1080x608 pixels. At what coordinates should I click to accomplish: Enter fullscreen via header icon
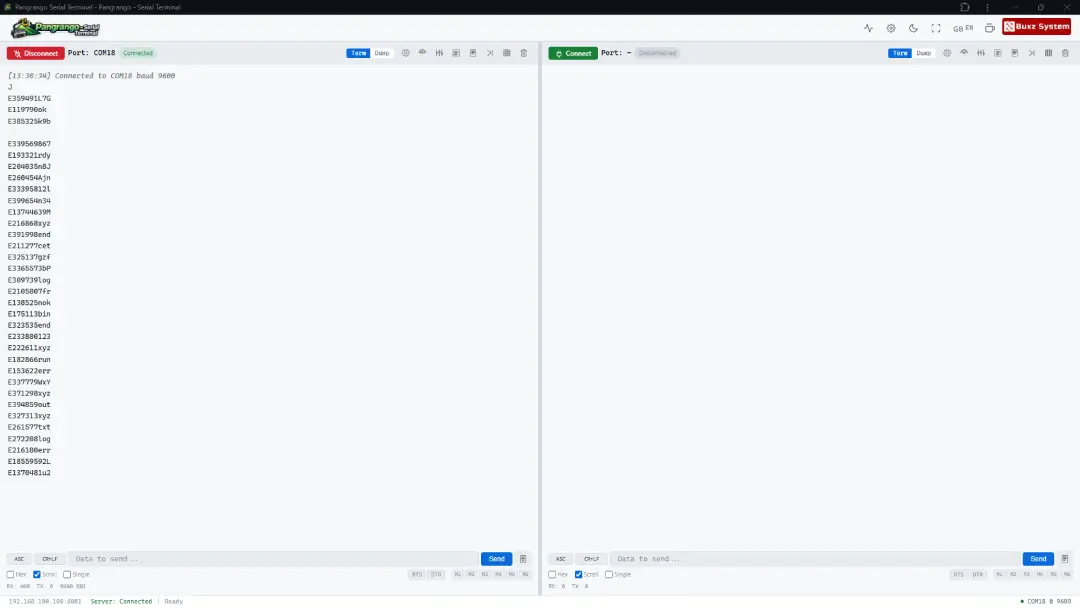[935, 28]
